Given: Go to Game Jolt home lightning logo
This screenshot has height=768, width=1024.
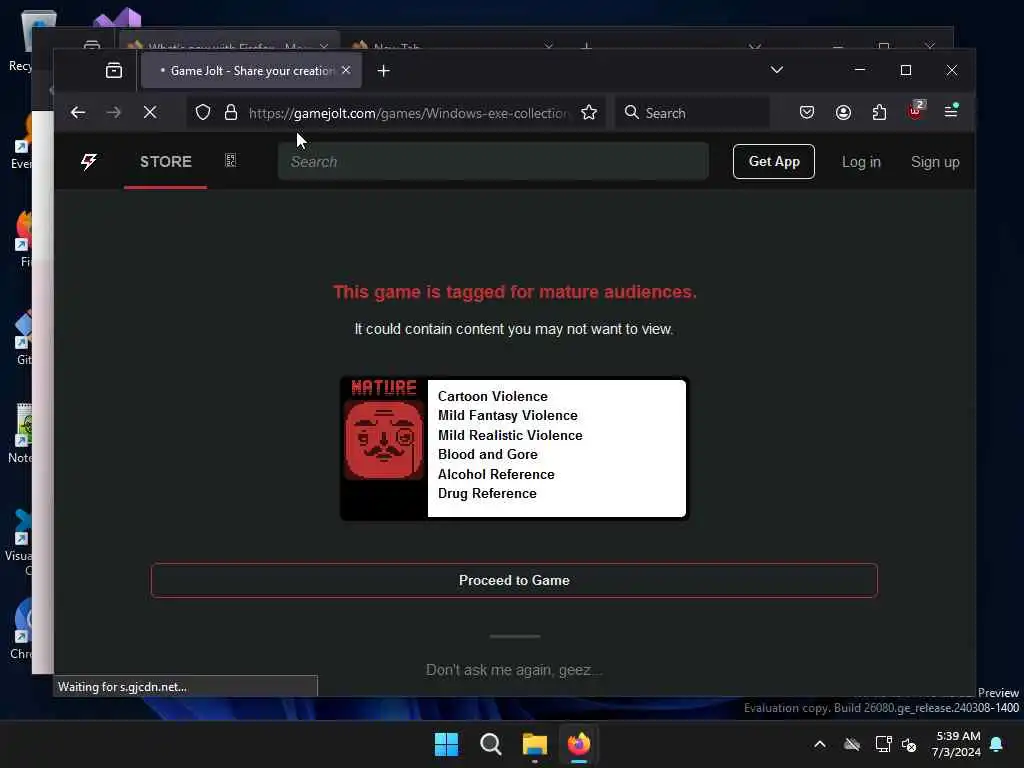Looking at the screenshot, I should [89, 161].
